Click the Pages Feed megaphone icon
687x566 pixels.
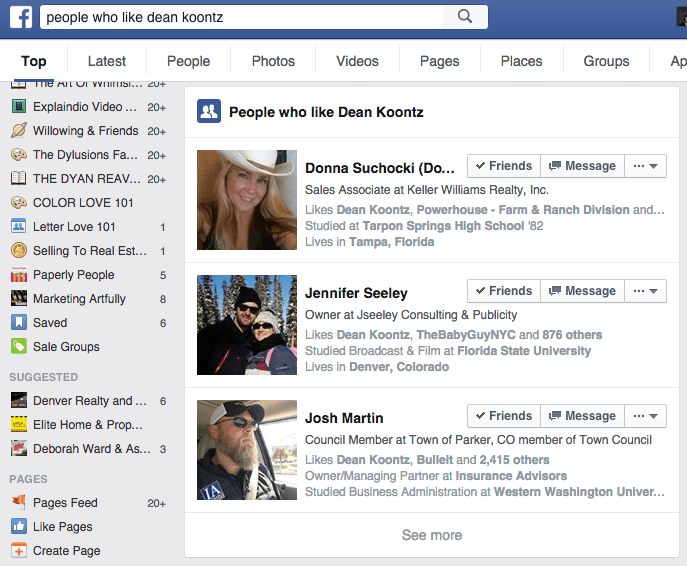pyautogui.click(x=18, y=502)
